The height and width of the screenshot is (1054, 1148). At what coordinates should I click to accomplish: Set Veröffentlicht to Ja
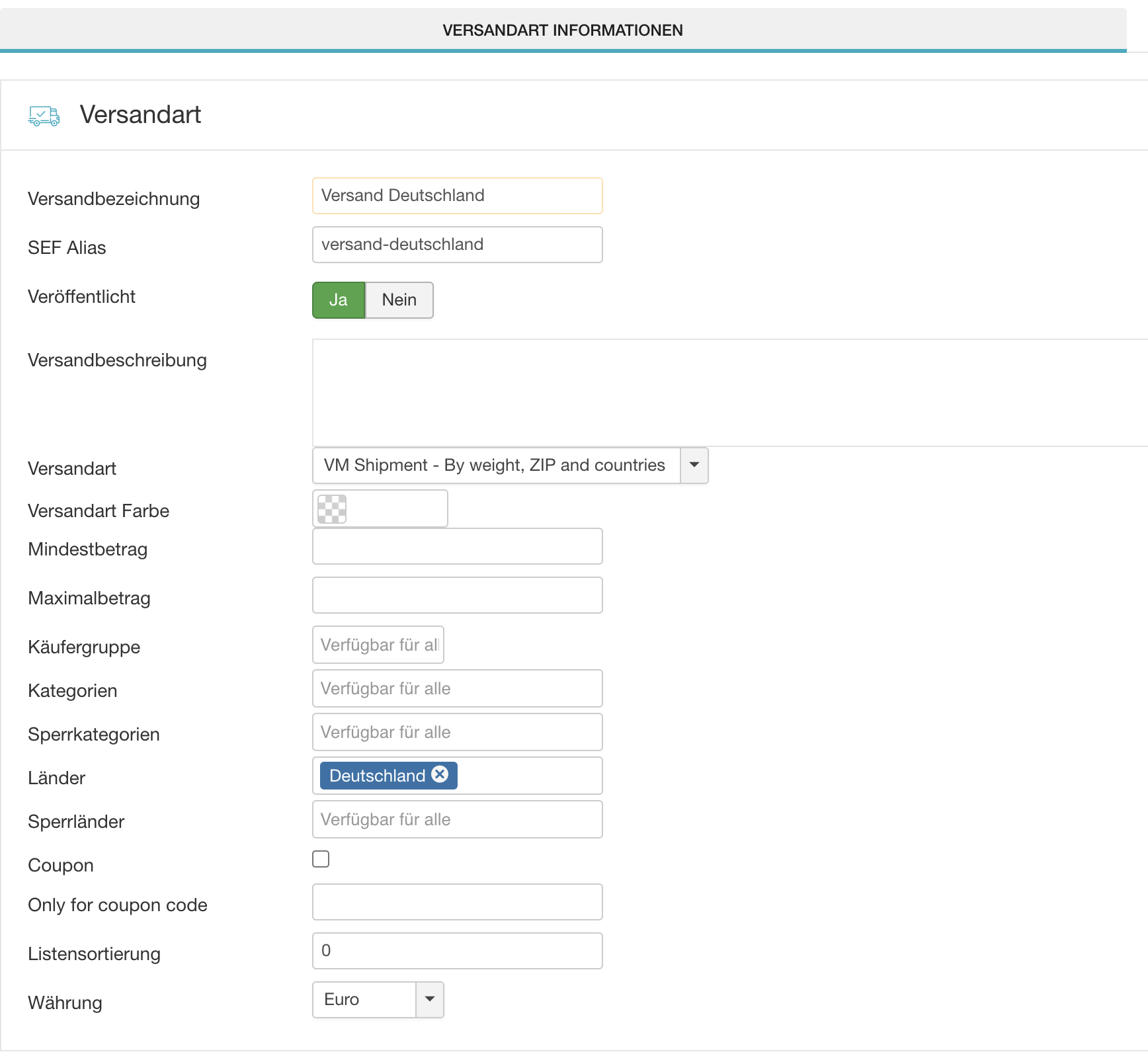(339, 300)
